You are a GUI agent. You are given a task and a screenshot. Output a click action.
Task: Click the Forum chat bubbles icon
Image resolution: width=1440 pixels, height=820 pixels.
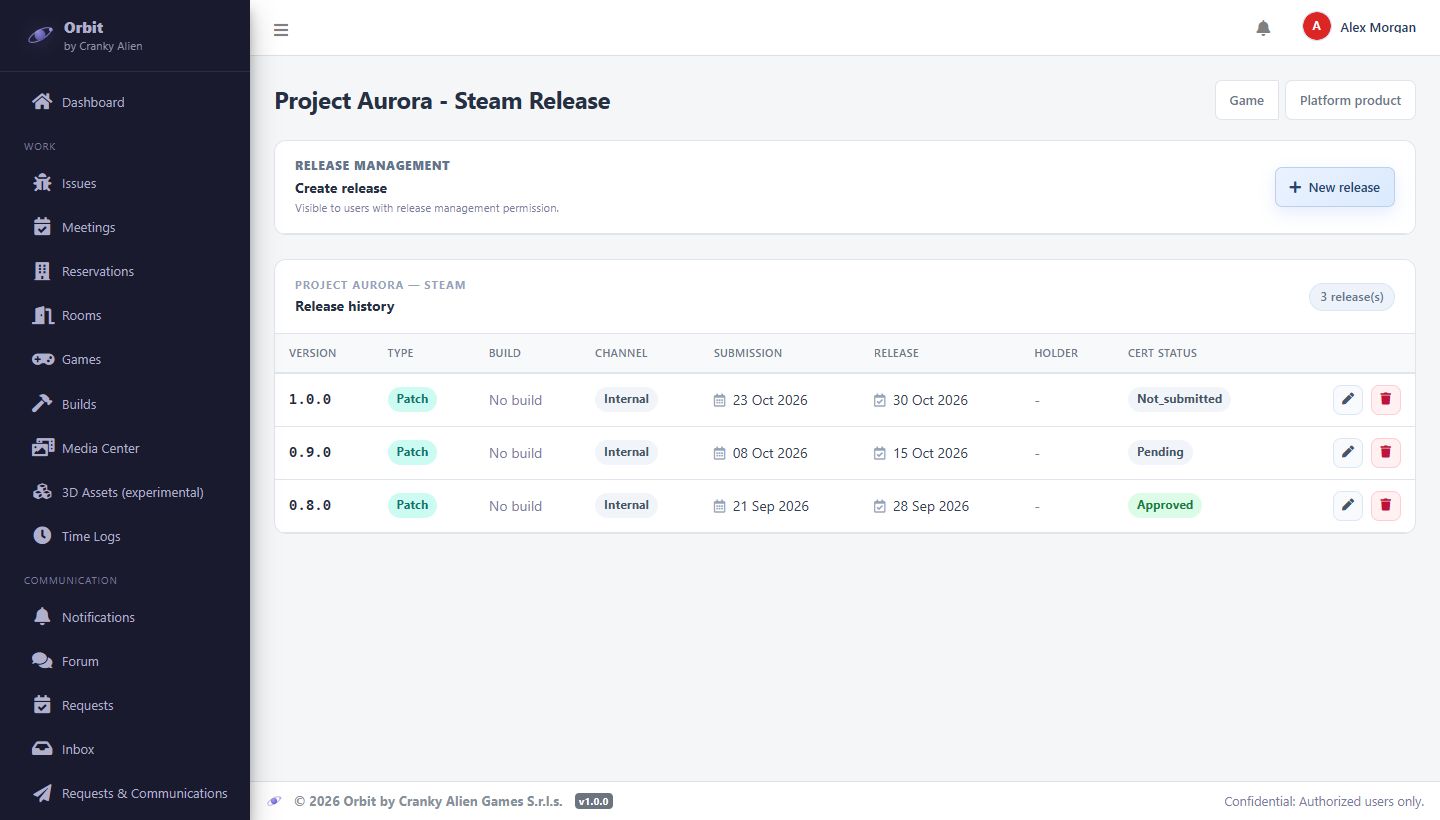pyautogui.click(x=42, y=661)
